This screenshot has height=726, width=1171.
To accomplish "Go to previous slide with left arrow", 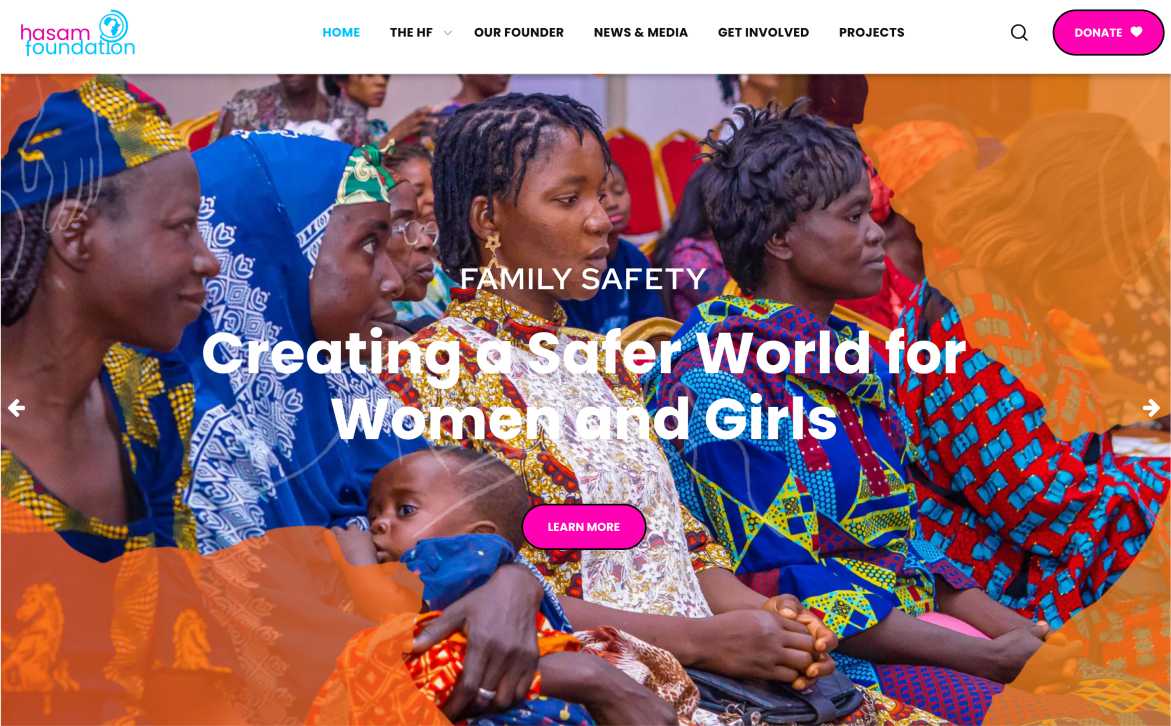I will coord(16,408).
